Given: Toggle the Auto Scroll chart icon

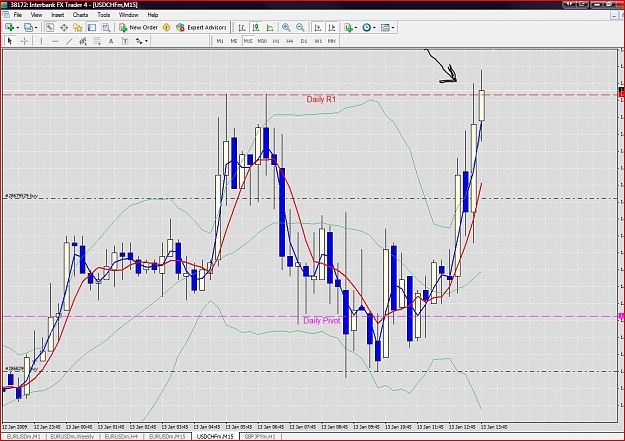Looking at the screenshot, I should pyautogui.click(x=318, y=28).
